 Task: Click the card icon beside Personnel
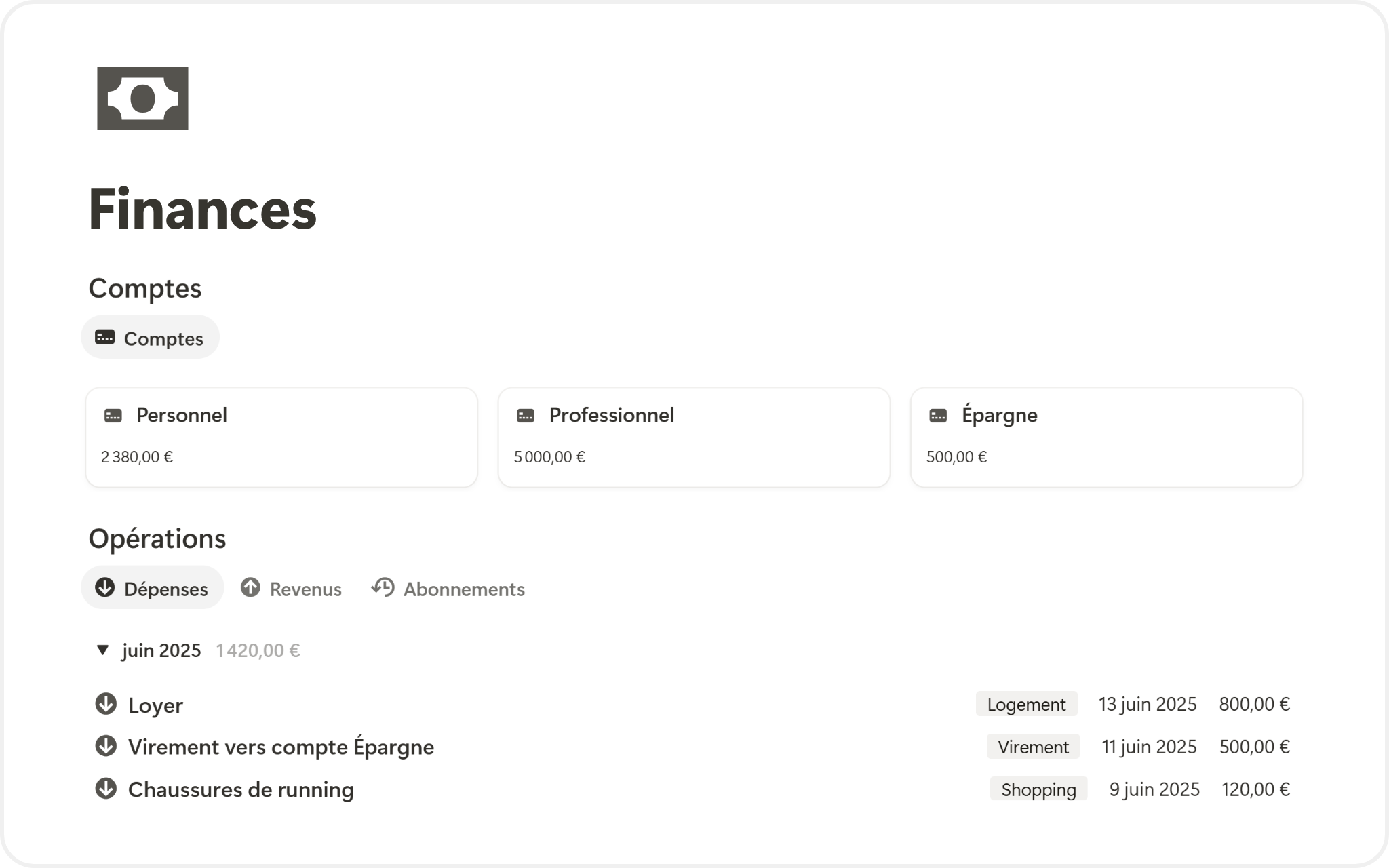pos(113,416)
